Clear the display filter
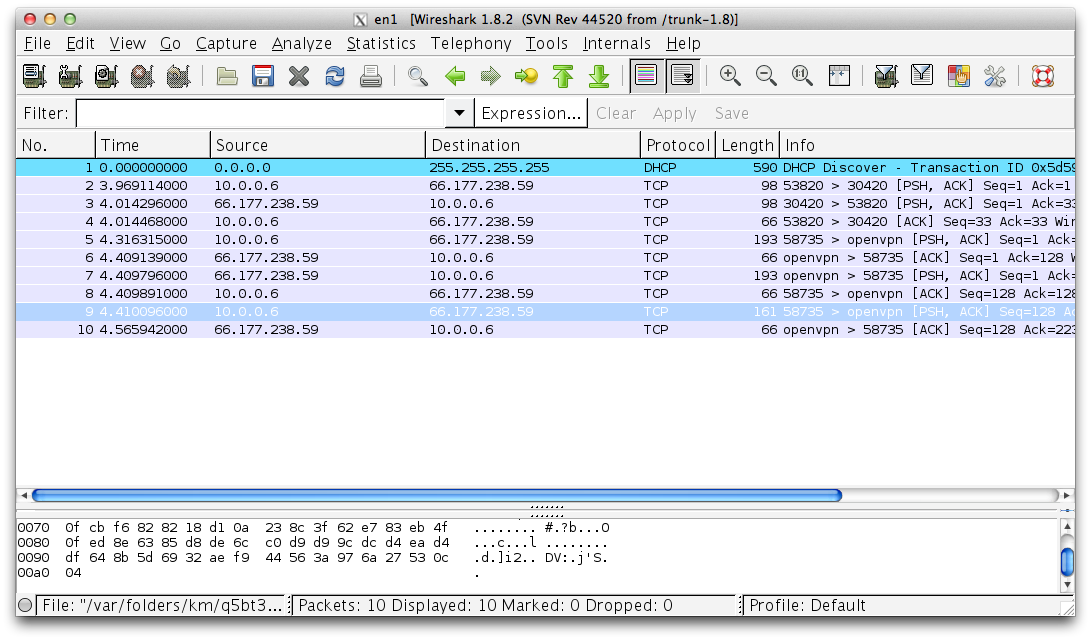The height and width of the screenshot is (640, 1091). click(x=616, y=113)
